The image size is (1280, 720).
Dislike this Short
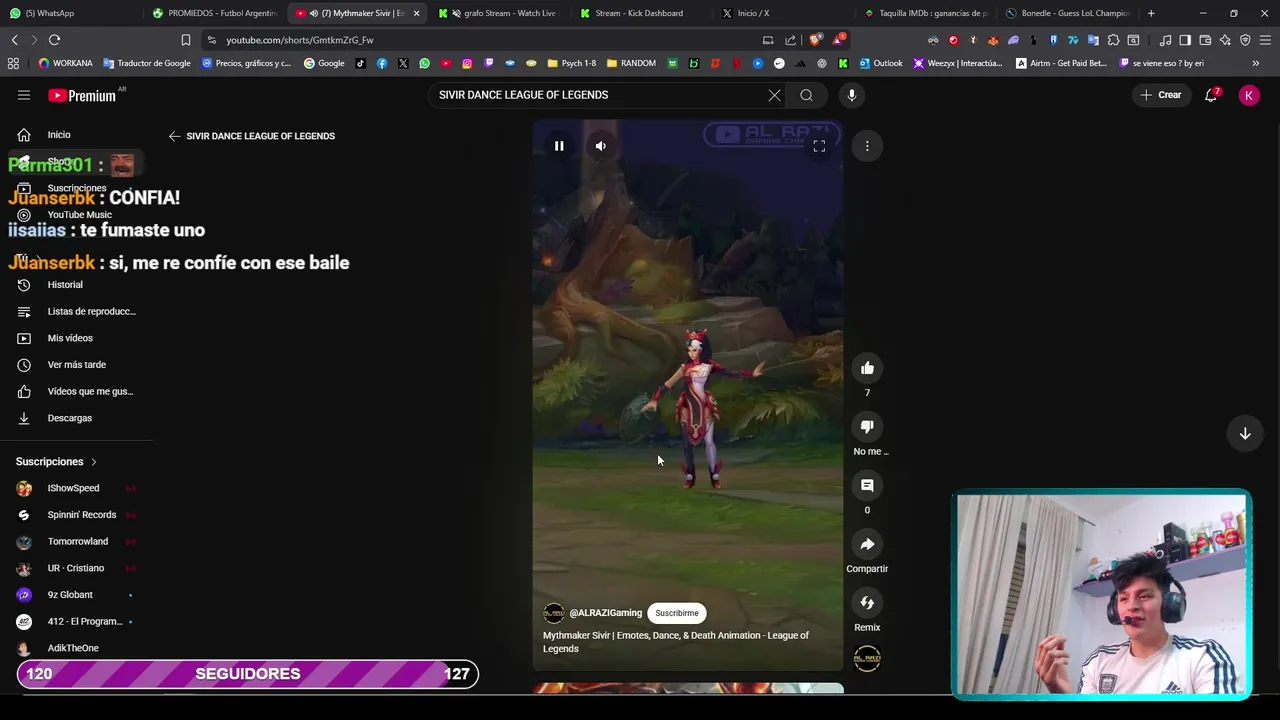point(867,427)
